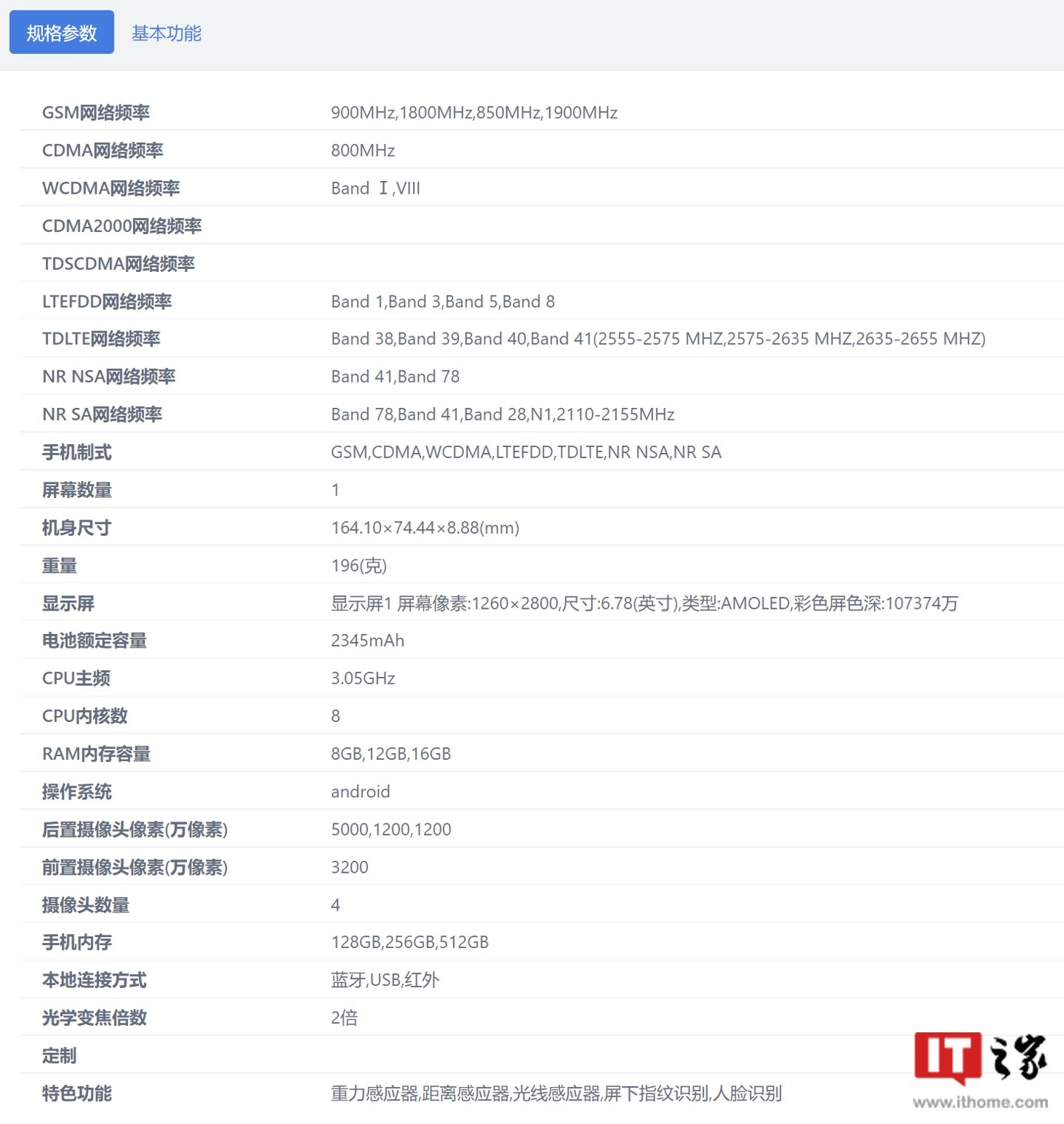Click the 特色功能 label
This screenshot has height=1124, width=1064.
(x=77, y=1093)
